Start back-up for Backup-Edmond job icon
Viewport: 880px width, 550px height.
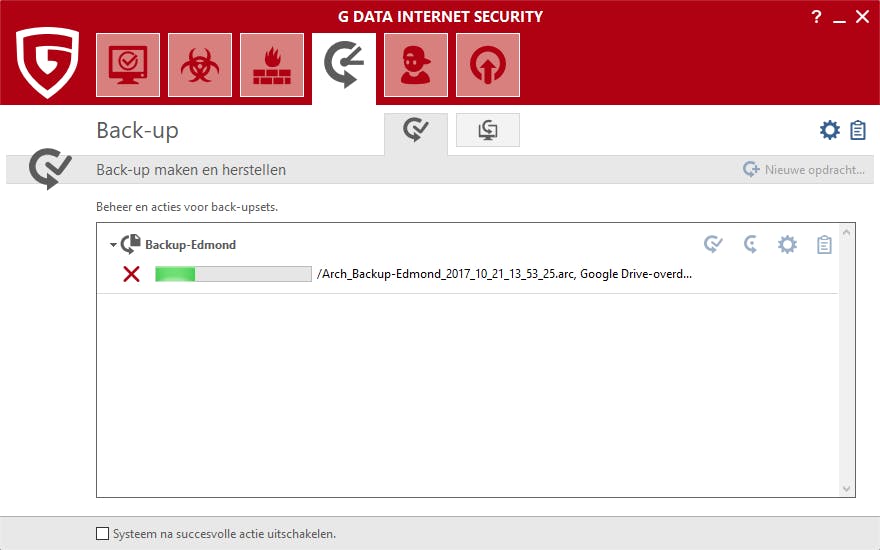click(x=713, y=244)
